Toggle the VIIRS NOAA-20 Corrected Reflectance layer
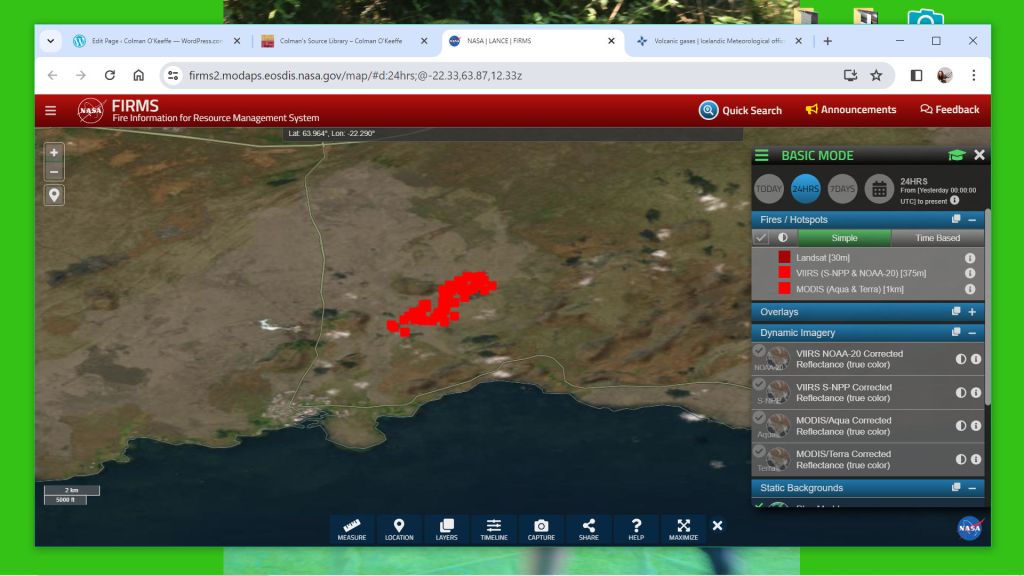Viewport: 1024px width, 576px height. pos(760,352)
